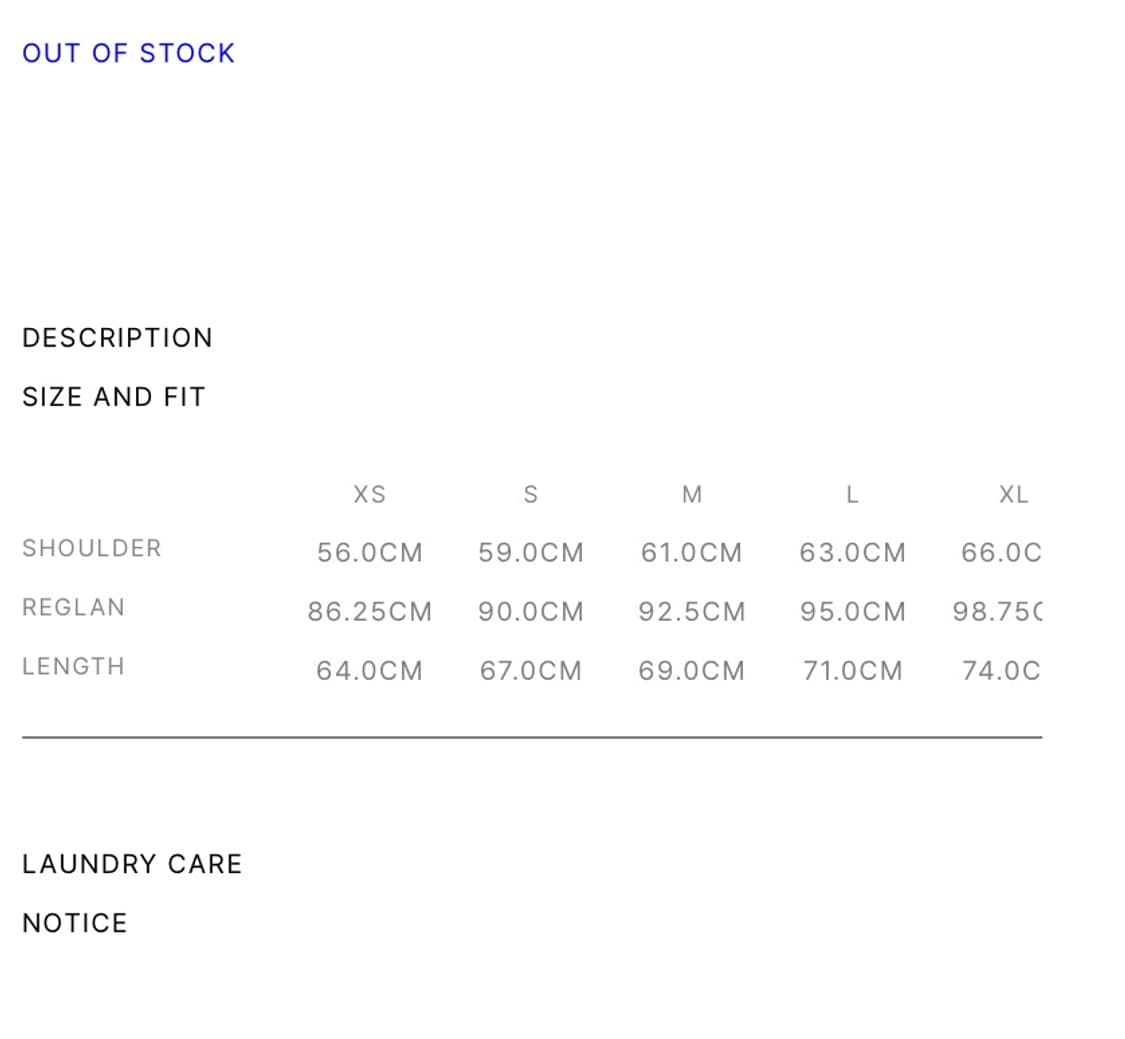Expand the DESCRIPTION section
This screenshot has height=1039, width=1125.
pyautogui.click(x=117, y=338)
